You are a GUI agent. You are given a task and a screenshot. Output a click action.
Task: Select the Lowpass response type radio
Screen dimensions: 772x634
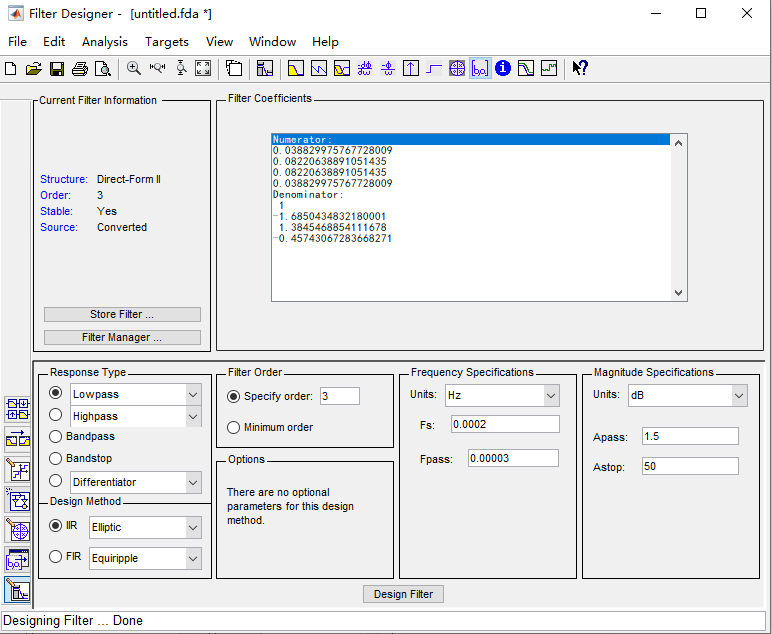(56, 393)
